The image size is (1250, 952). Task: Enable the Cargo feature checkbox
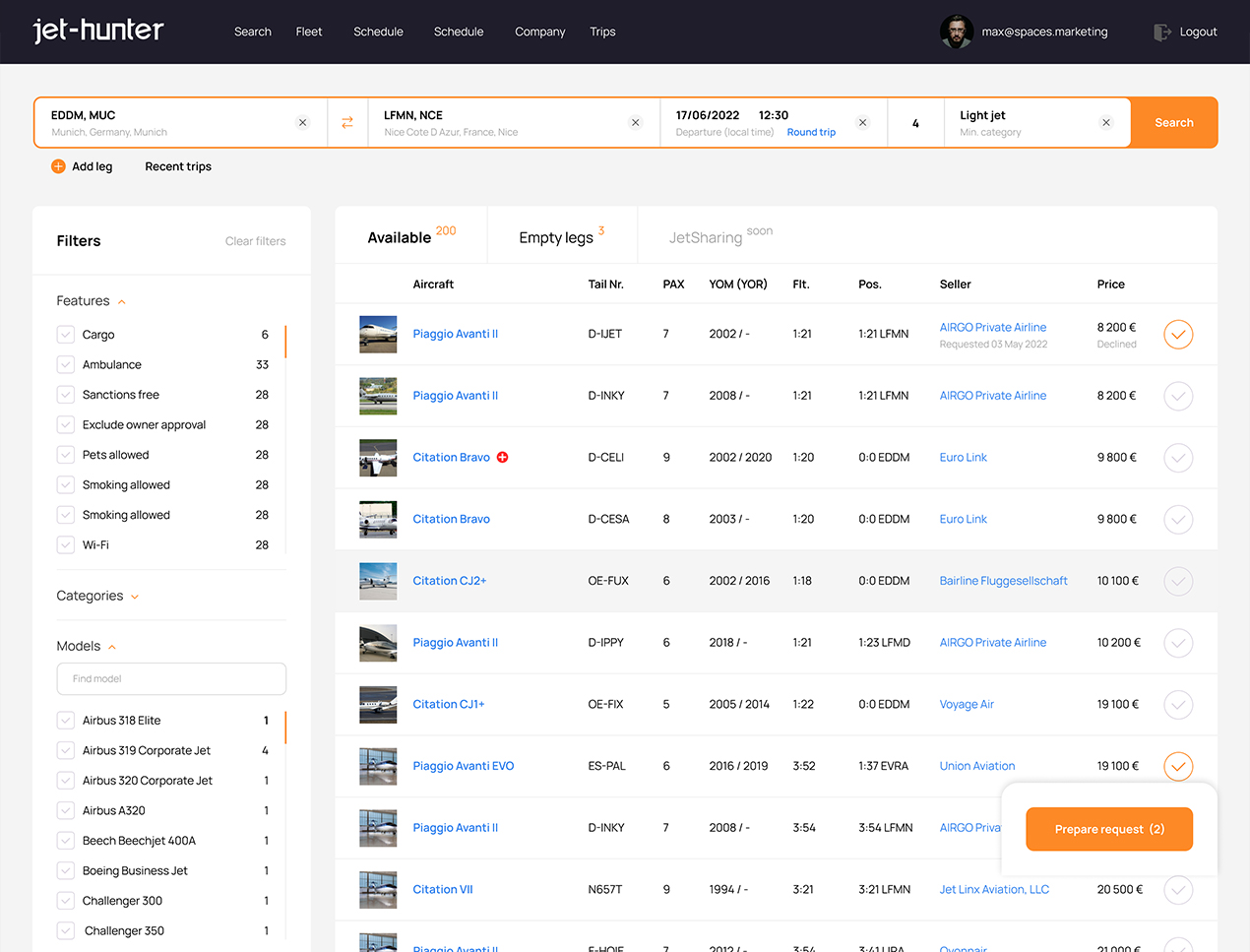pyautogui.click(x=66, y=335)
